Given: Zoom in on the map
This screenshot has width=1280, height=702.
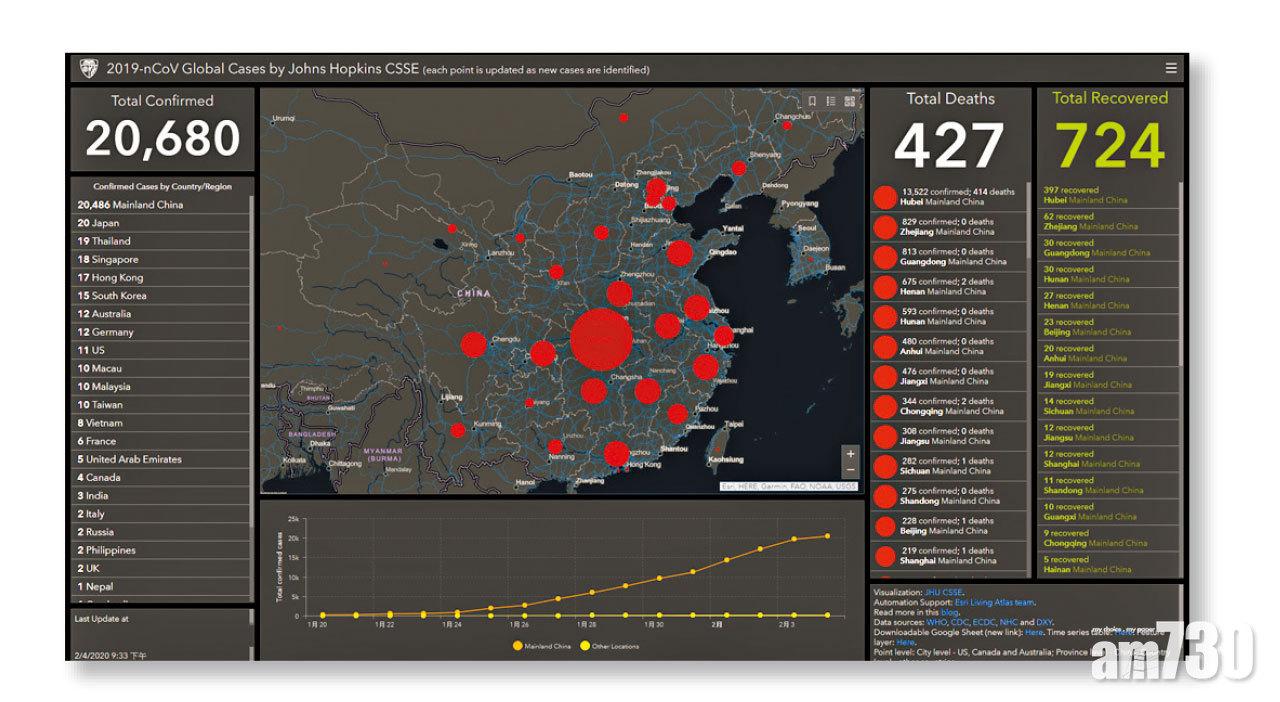Looking at the screenshot, I should pos(850,453).
